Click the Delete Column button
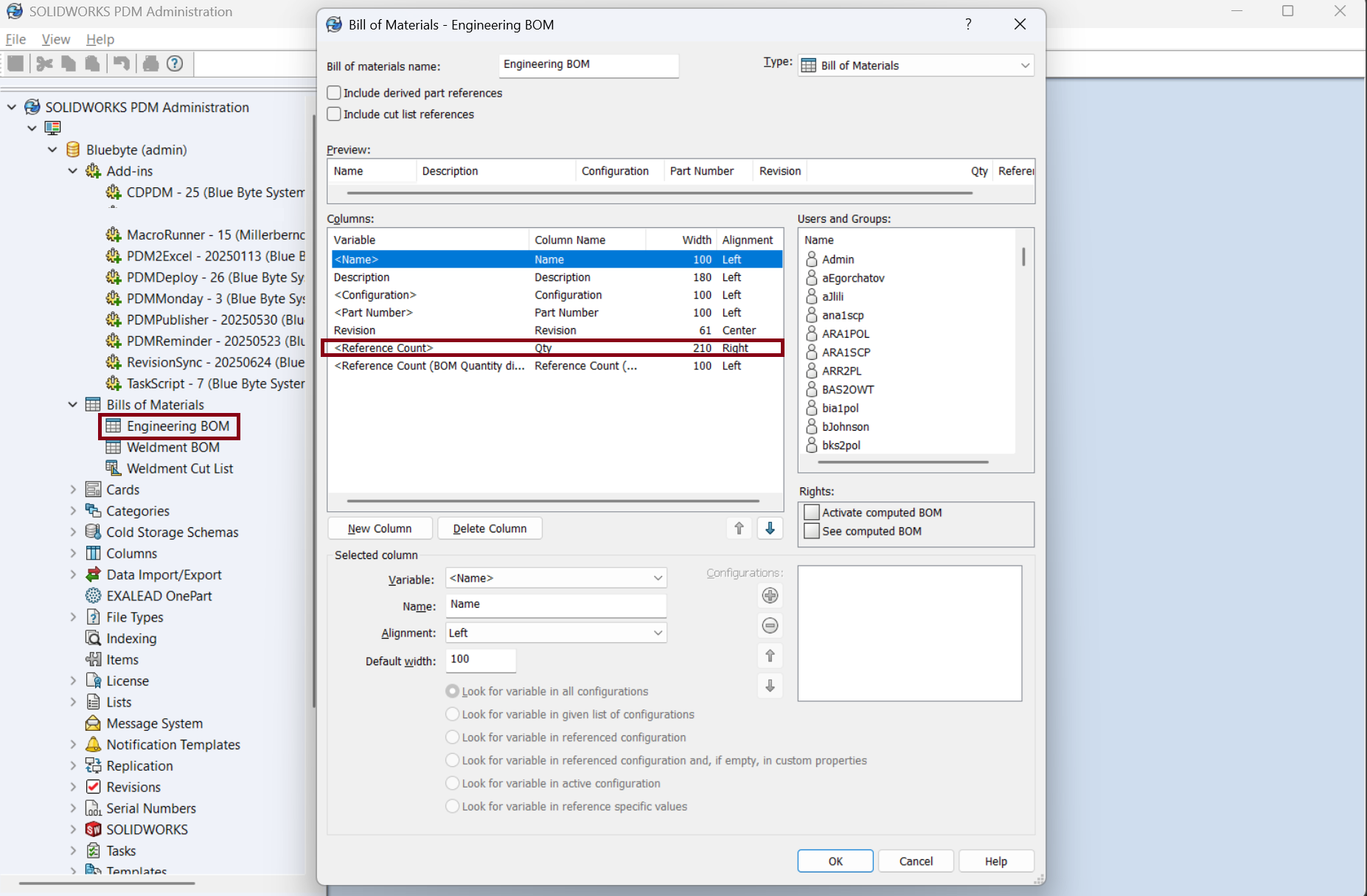Image resolution: width=1367 pixels, height=896 pixels. coord(490,529)
